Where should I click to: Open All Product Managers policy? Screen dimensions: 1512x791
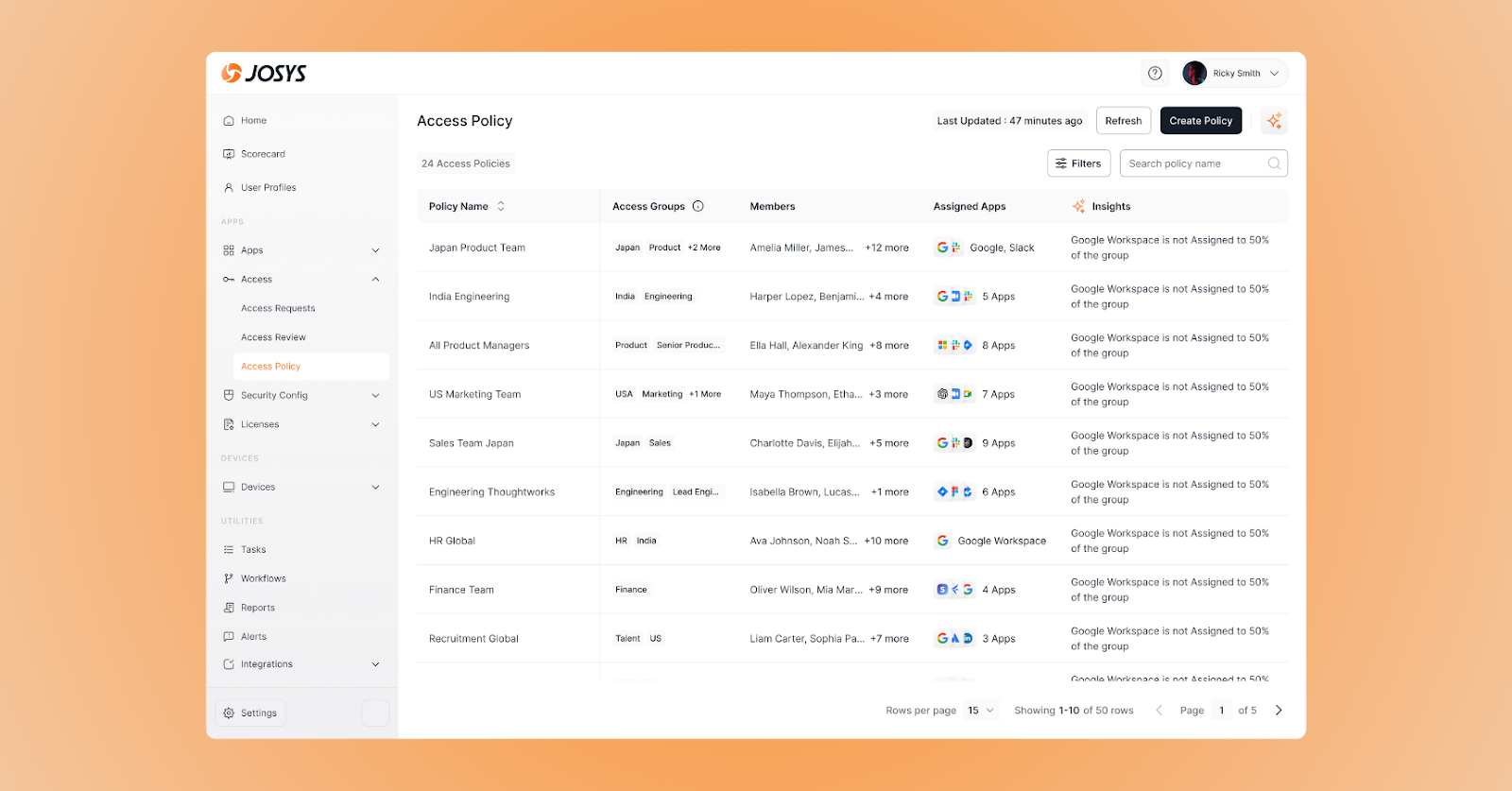tap(479, 346)
